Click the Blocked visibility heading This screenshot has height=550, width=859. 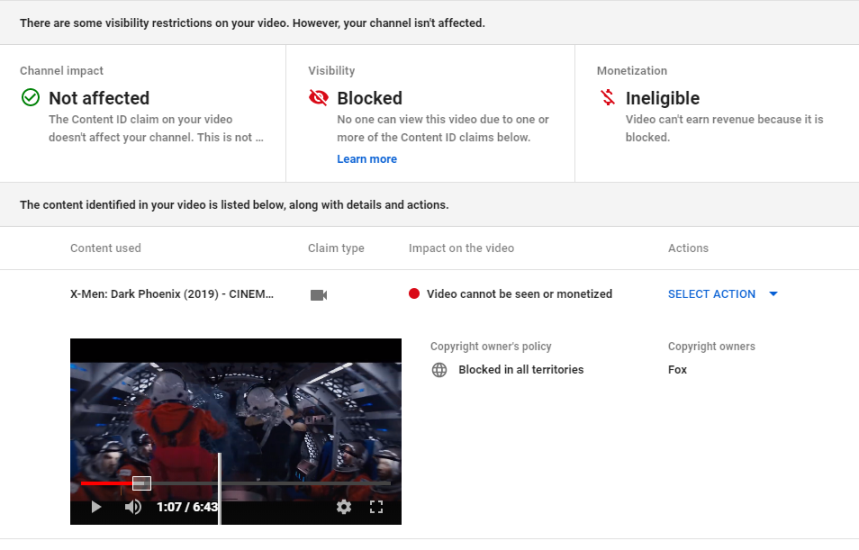click(370, 98)
